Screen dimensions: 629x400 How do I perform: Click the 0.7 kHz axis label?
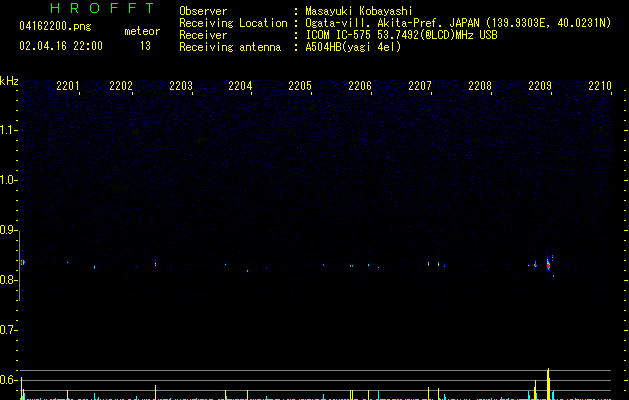click(8, 330)
